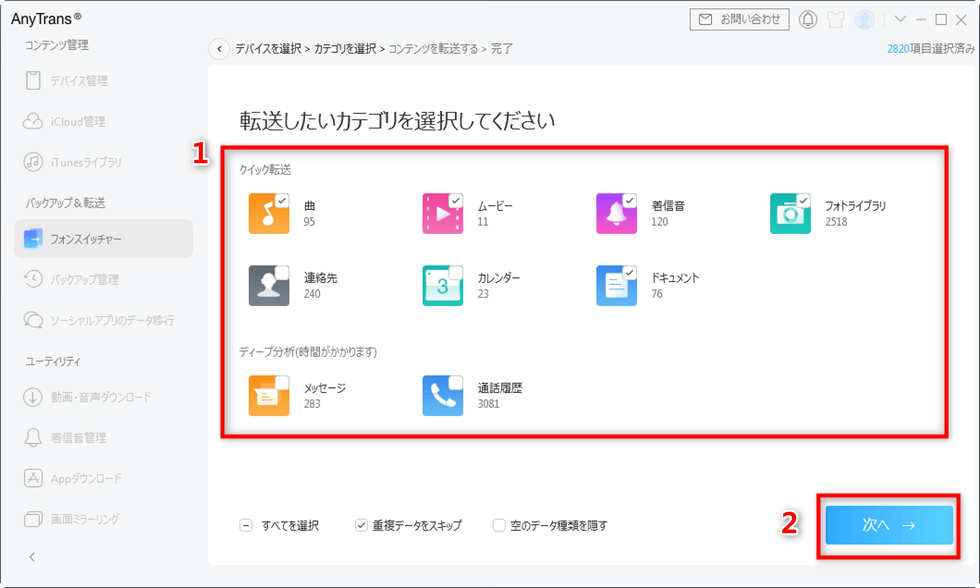Click the green カレンダー calendar icon
The width and height of the screenshot is (980, 588).
coord(442,286)
